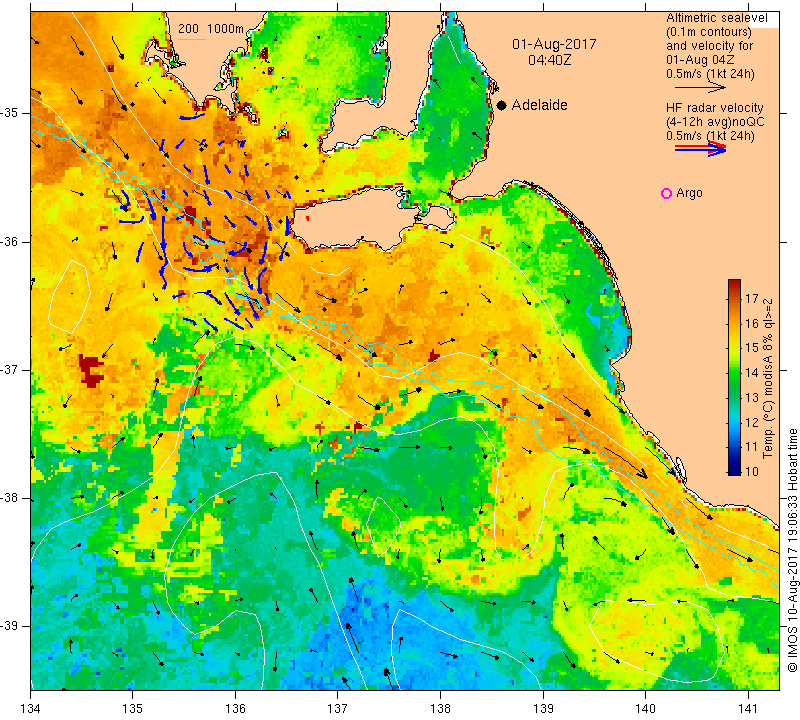Screen dimensions: 800x720
Task: Click the magenta Argo float circle symbol
Action: pyautogui.click(x=666, y=193)
